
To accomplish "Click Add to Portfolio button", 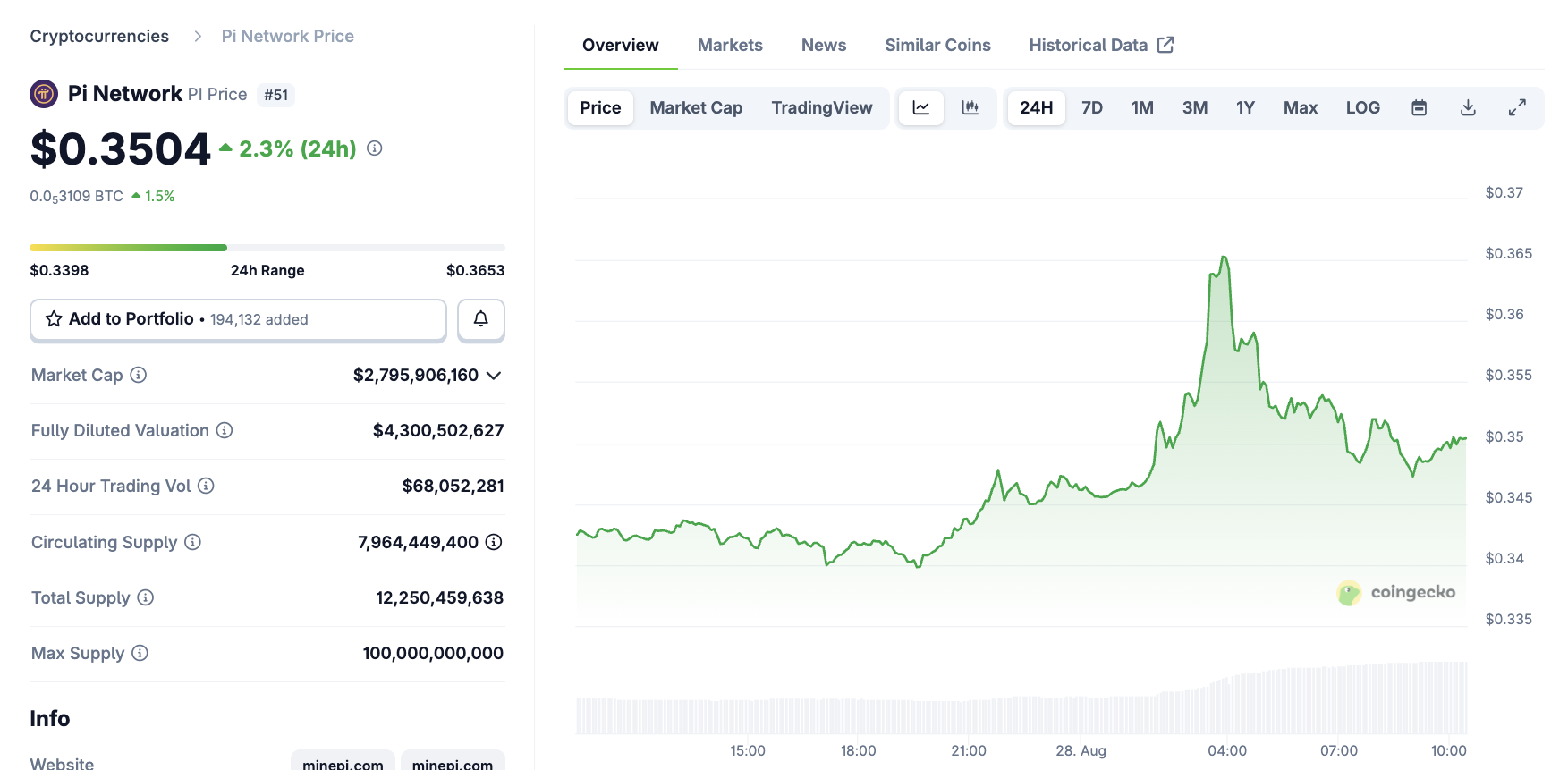I will (238, 319).
